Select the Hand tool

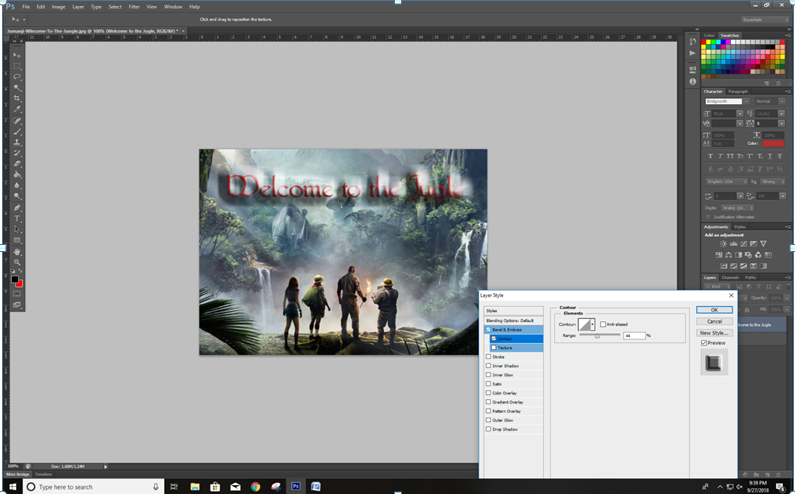(17, 252)
